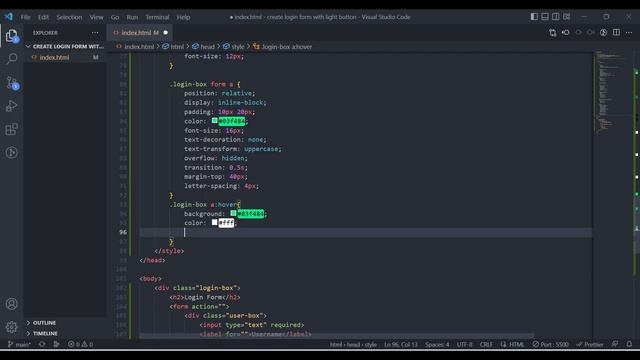Toggle the bottom panel visibility
640x360 pixels.
pyautogui.click(x=545, y=17)
